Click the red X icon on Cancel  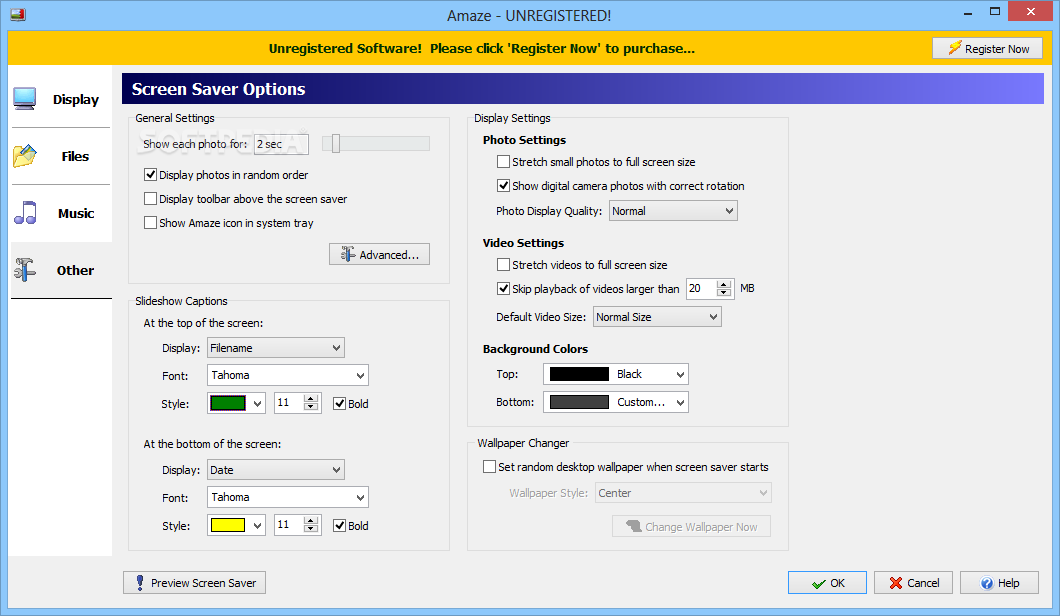(896, 583)
